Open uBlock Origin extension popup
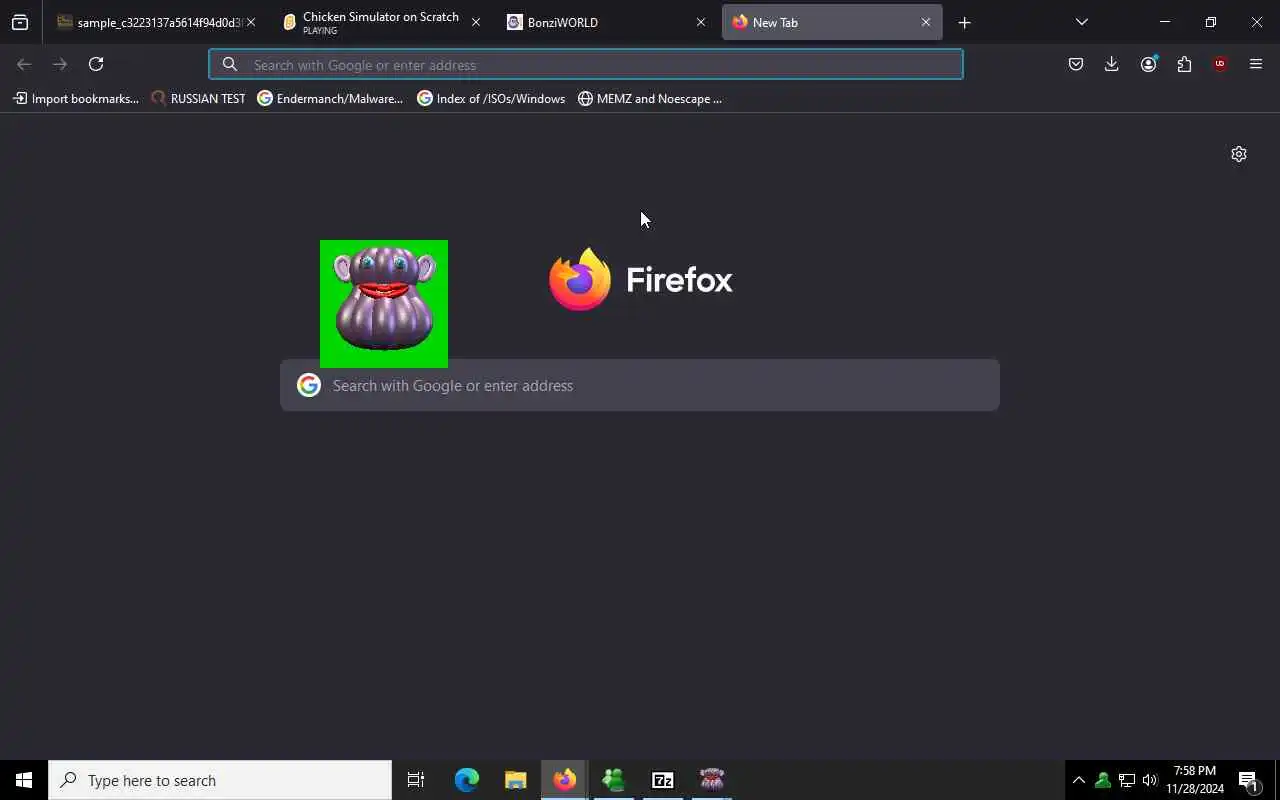The width and height of the screenshot is (1280, 800). pos(1219,64)
